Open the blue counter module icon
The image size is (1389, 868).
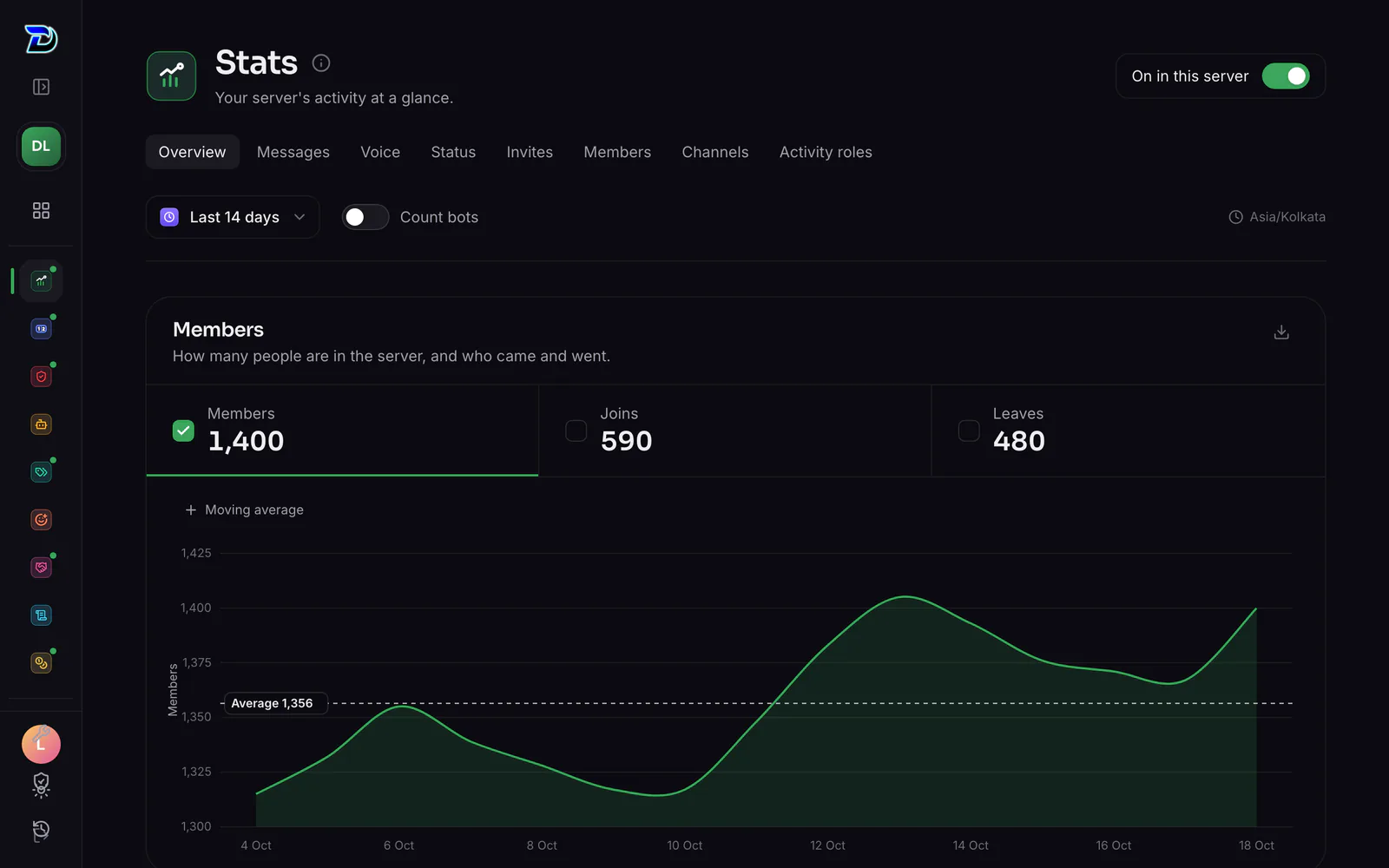pyautogui.click(x=41, y=328)
